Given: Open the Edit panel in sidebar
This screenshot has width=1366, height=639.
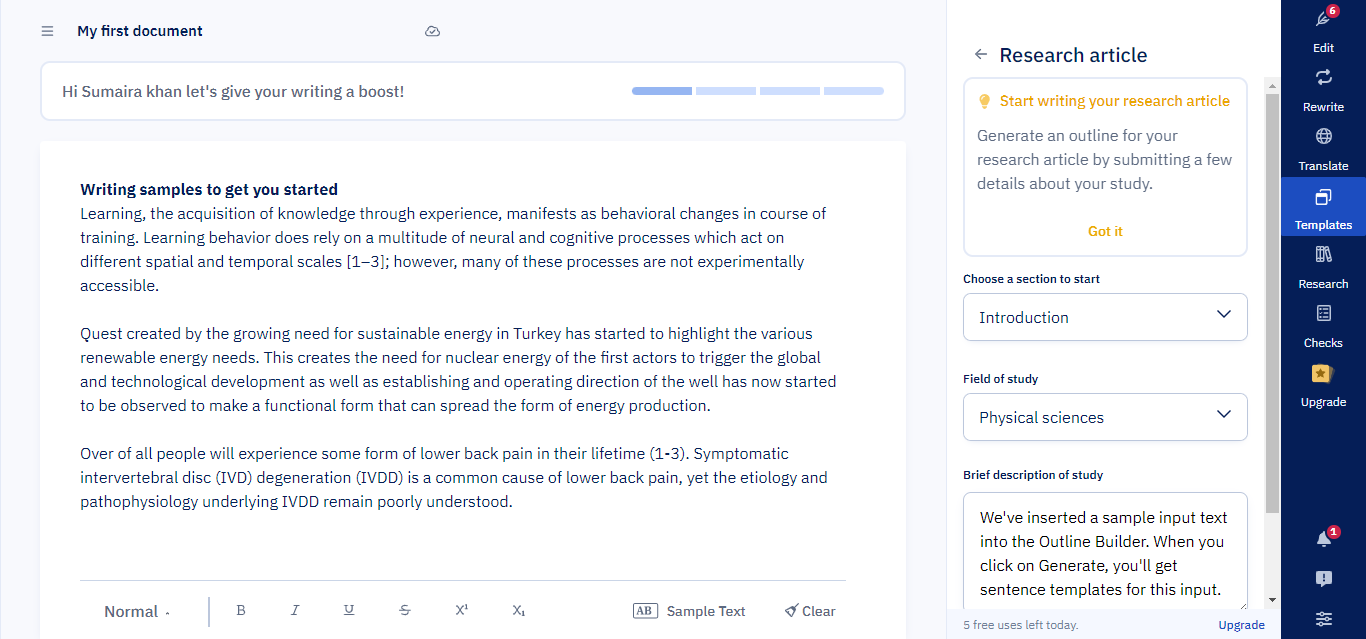Looking at the screenshot, I should click(1323, 30).
